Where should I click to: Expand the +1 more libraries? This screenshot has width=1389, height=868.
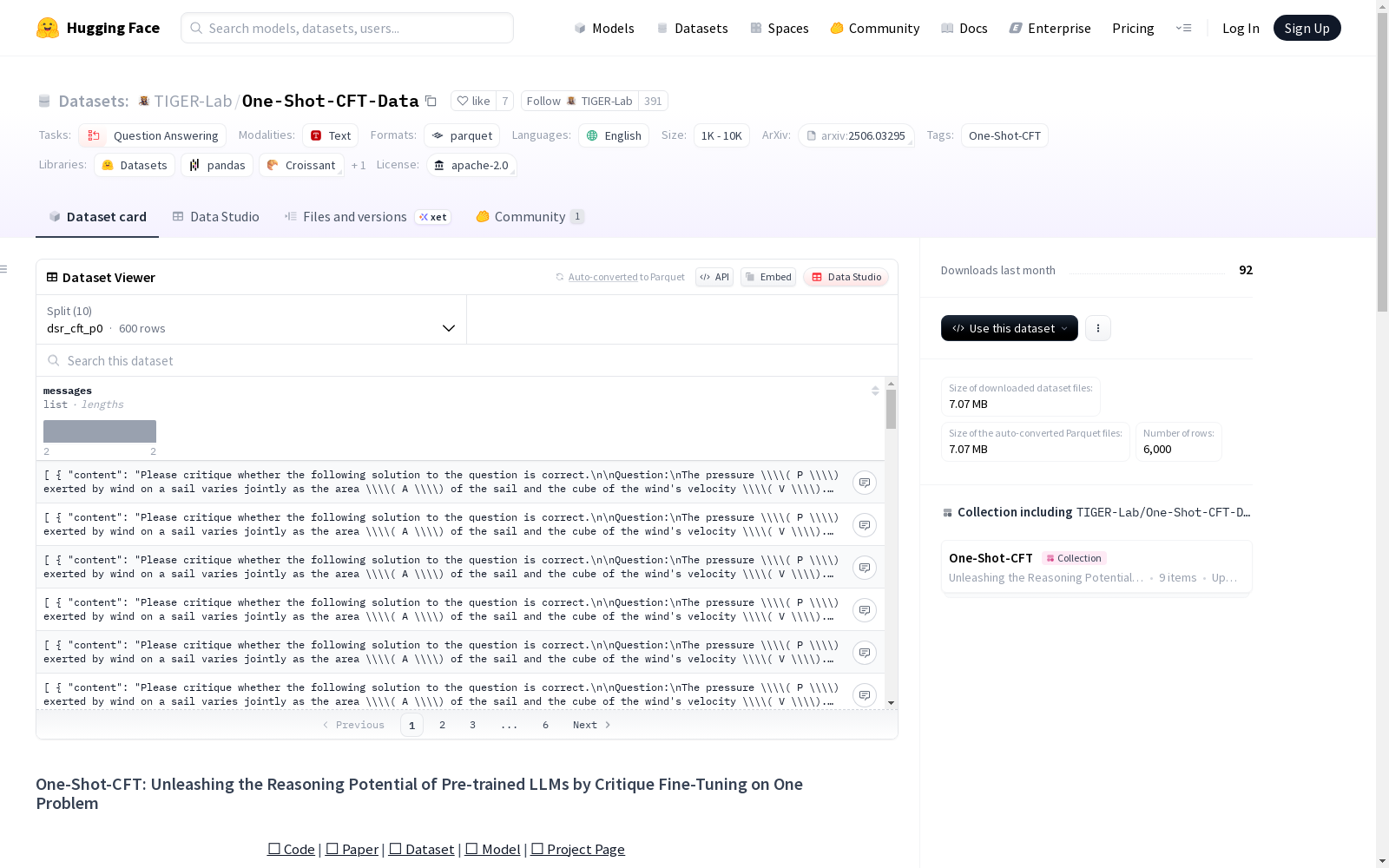pos(359,165)
